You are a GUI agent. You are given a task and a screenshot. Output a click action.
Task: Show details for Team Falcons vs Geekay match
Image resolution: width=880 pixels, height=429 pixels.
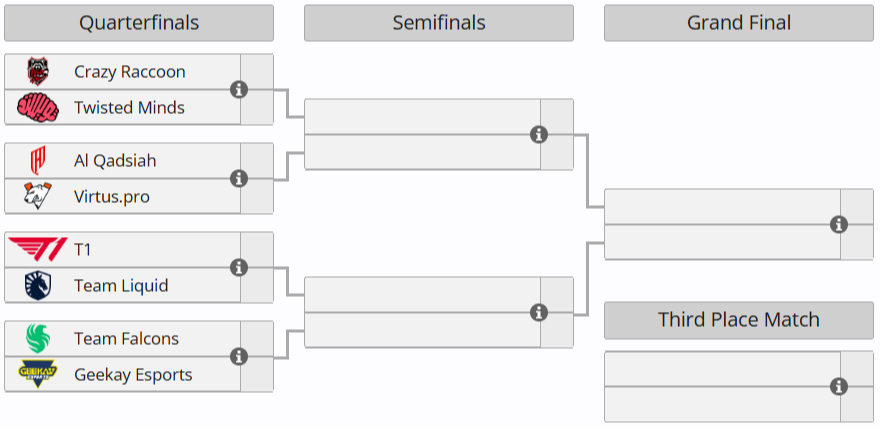239,357
